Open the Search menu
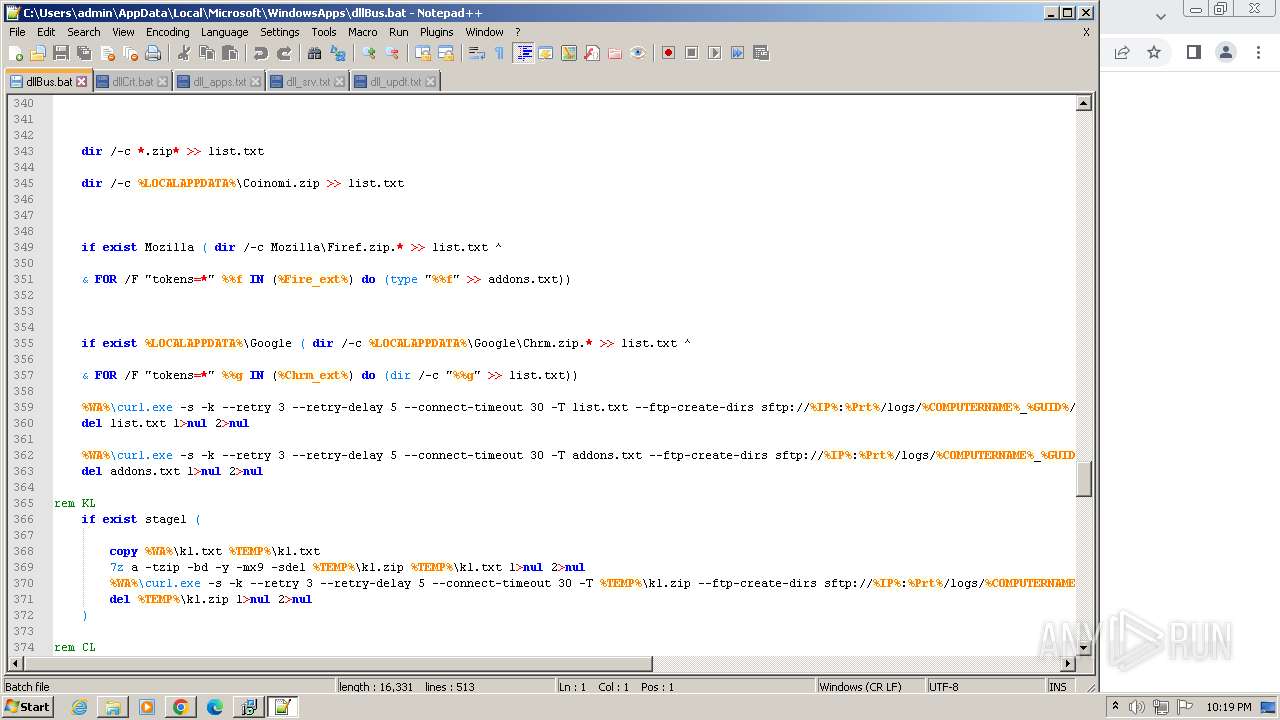 point(84,32)
